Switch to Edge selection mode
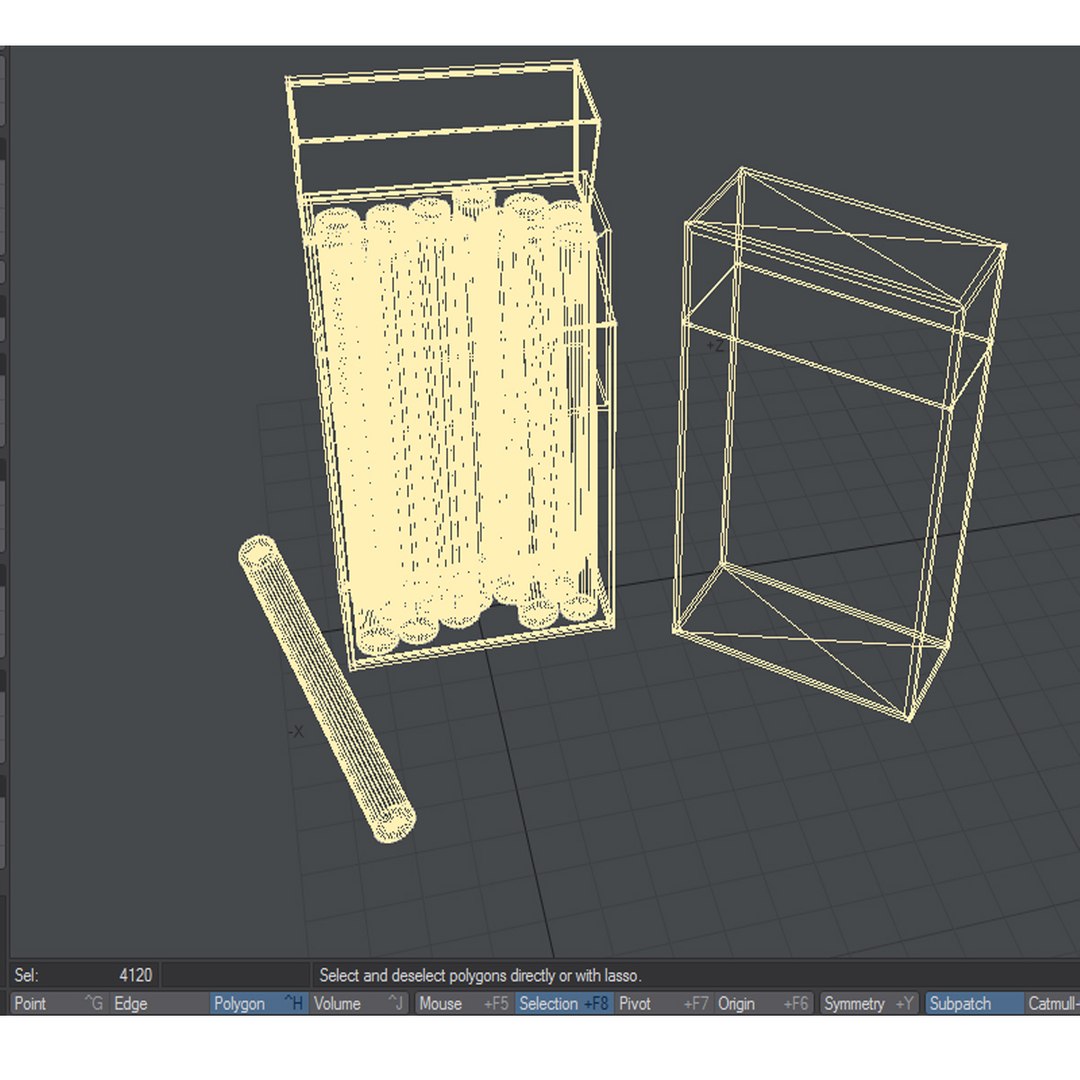 coord(159,1003)
